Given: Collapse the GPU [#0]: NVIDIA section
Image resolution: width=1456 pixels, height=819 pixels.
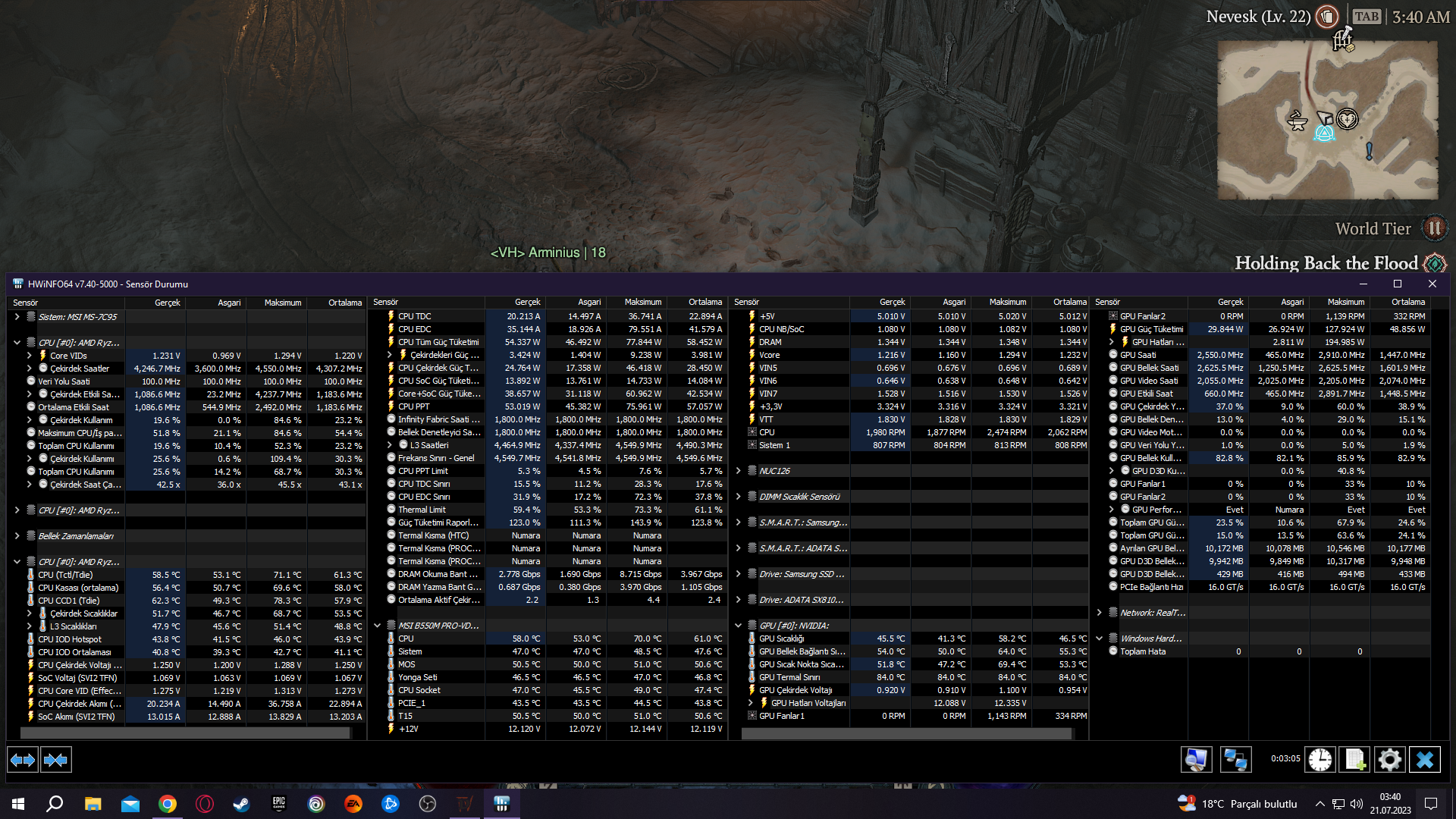Looking at the screenshot, I should (x=738, y=626).
